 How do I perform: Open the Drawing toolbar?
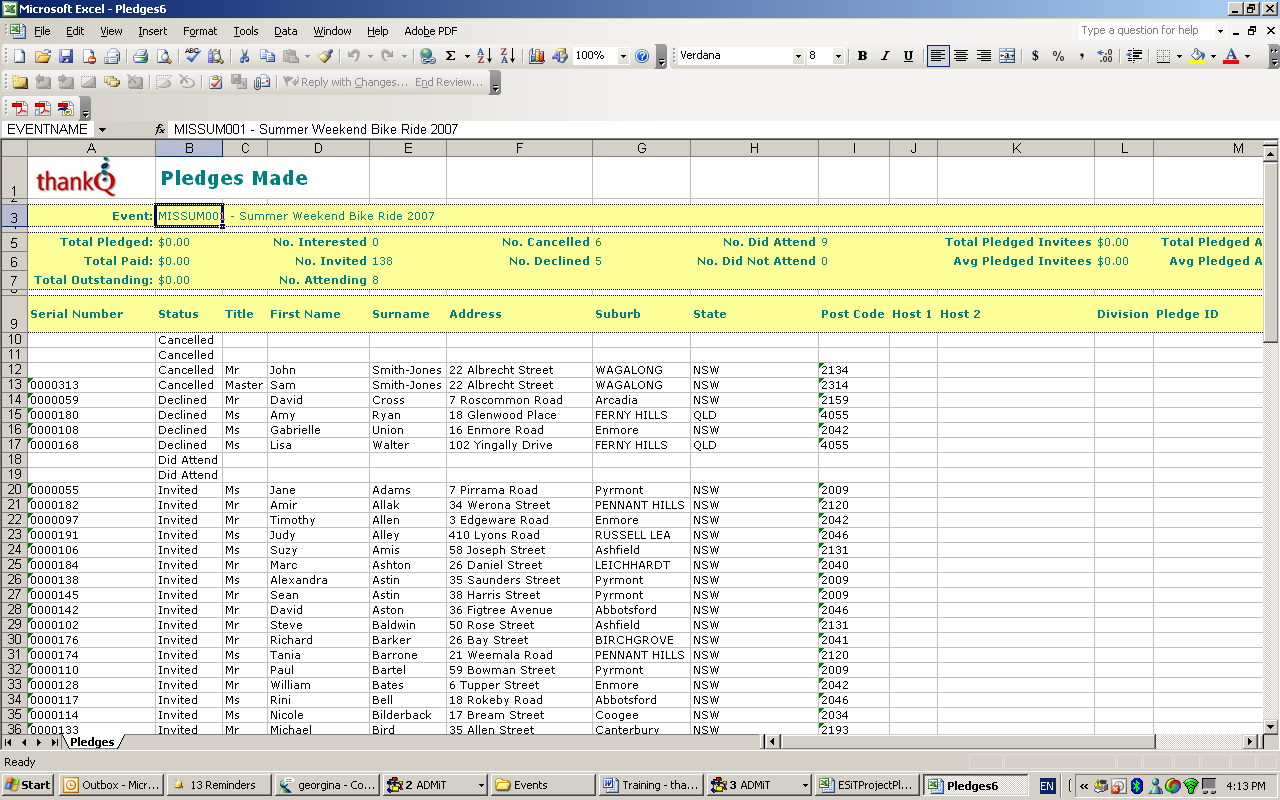(560, 56)
